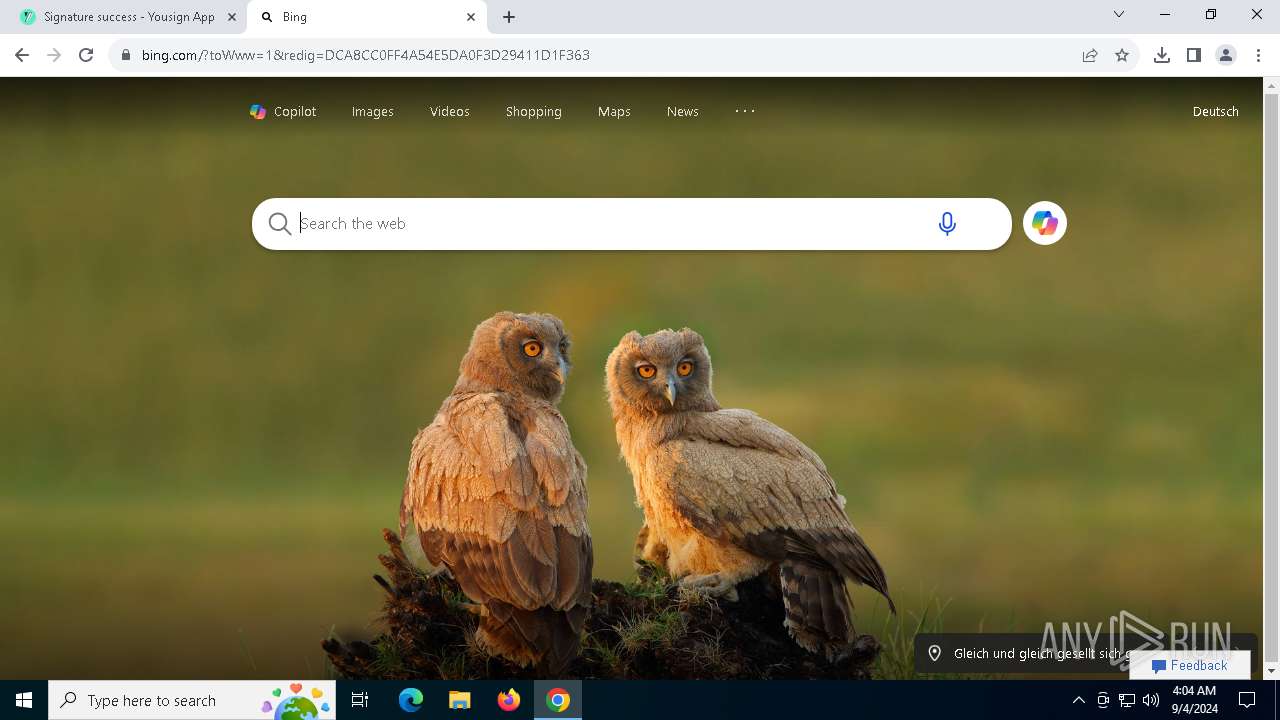Open Bing News link
The width and height of the screenshot is (1280, 720).
pyautogui.click(x=683, y=112)
